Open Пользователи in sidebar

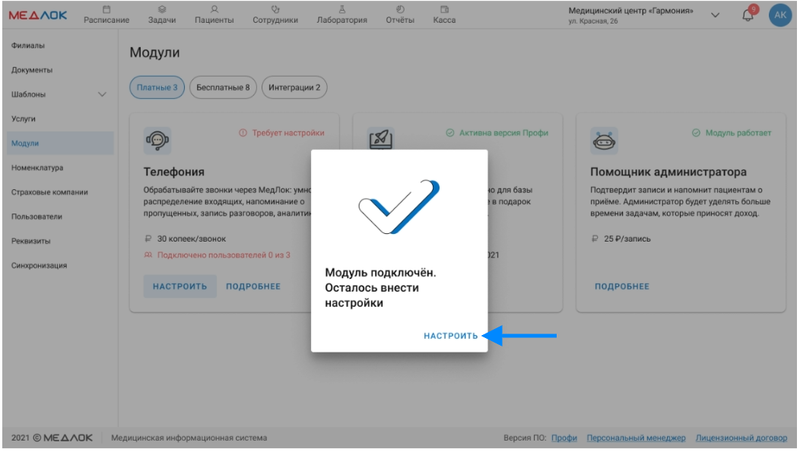37,217
